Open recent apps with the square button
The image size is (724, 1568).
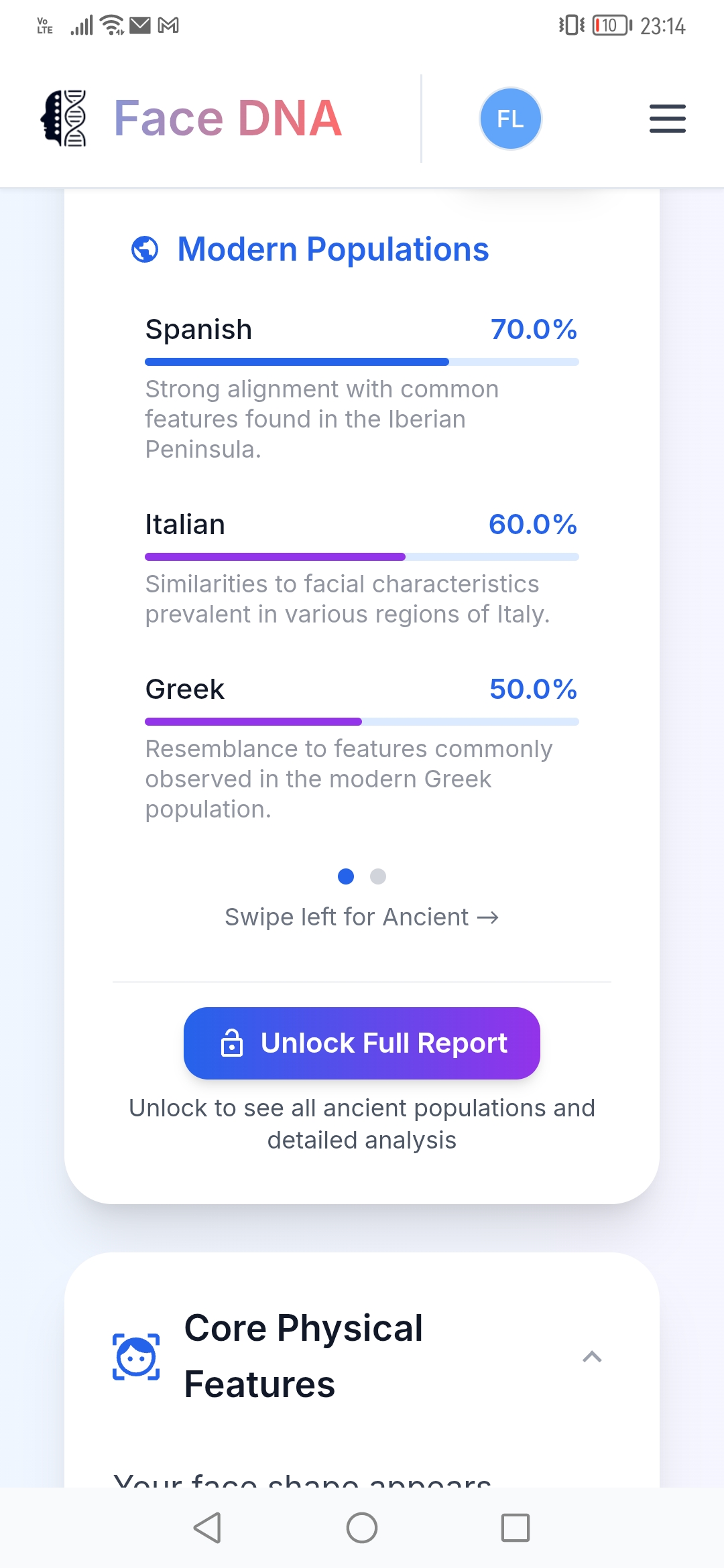516,1528
